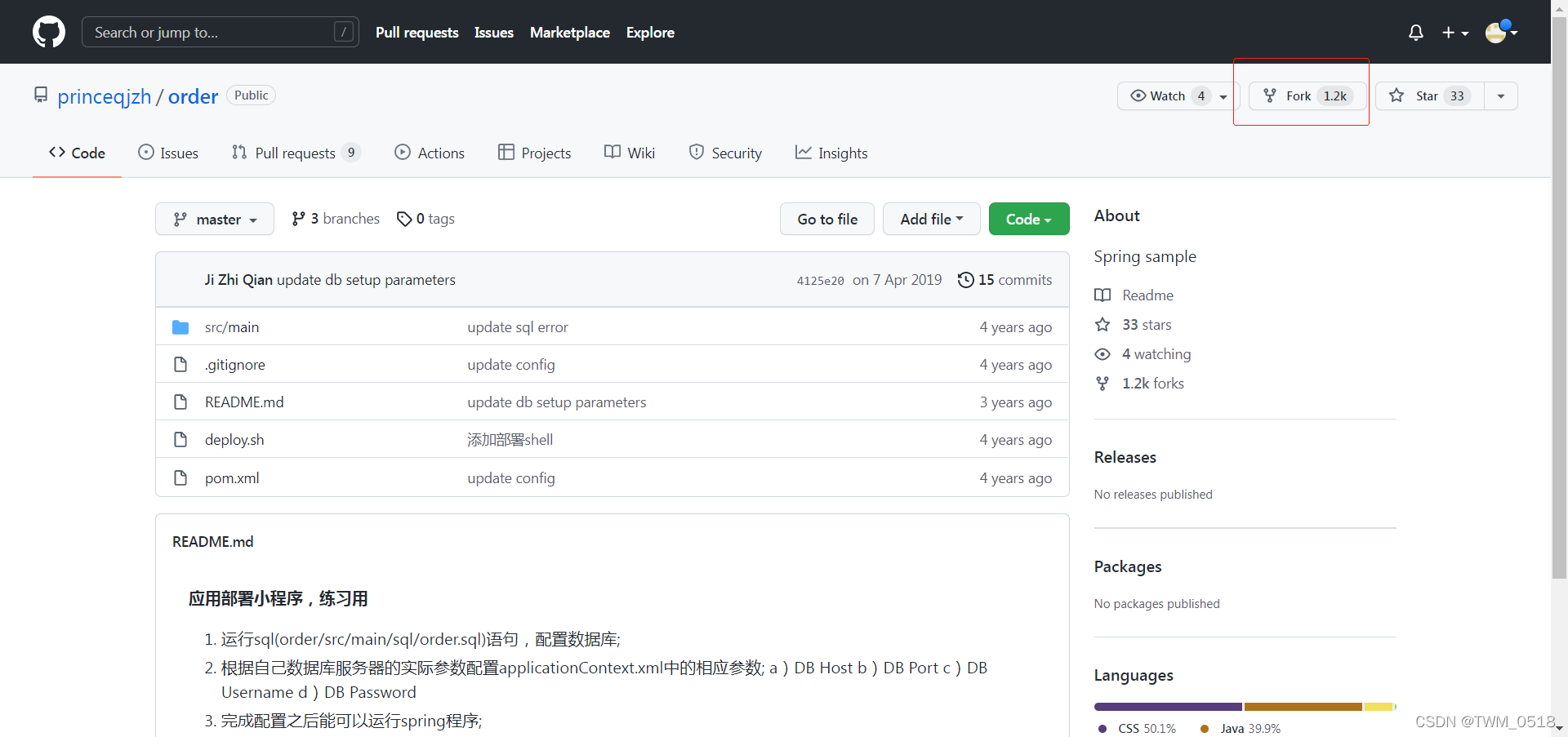The image size is (1568, 737).
Task: Click the fork icon in the Fork button
Action: tap(1270, 95)
